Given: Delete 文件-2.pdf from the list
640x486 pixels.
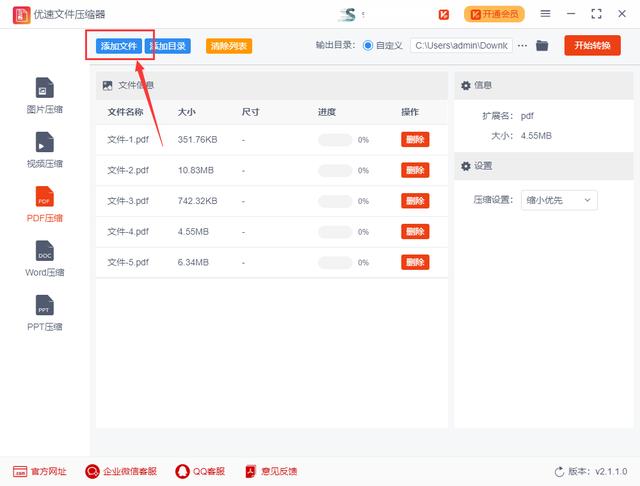Looking at the screenshot, I should click(x=415, y=170).
